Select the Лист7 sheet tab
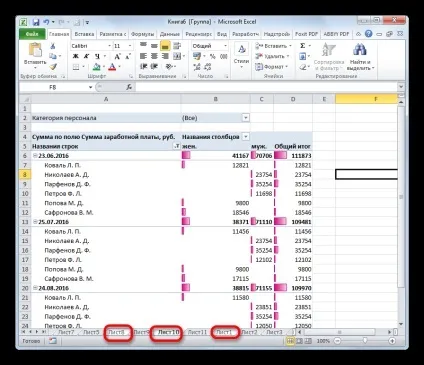 [66, 332]
